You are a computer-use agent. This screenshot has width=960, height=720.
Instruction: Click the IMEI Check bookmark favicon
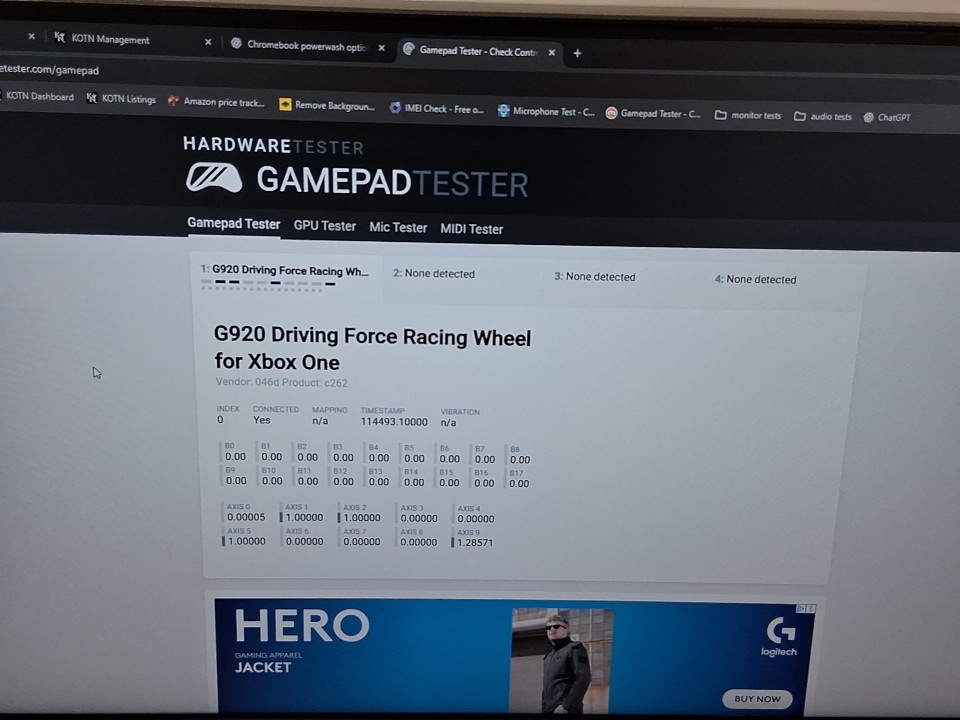tap(395, 108)
